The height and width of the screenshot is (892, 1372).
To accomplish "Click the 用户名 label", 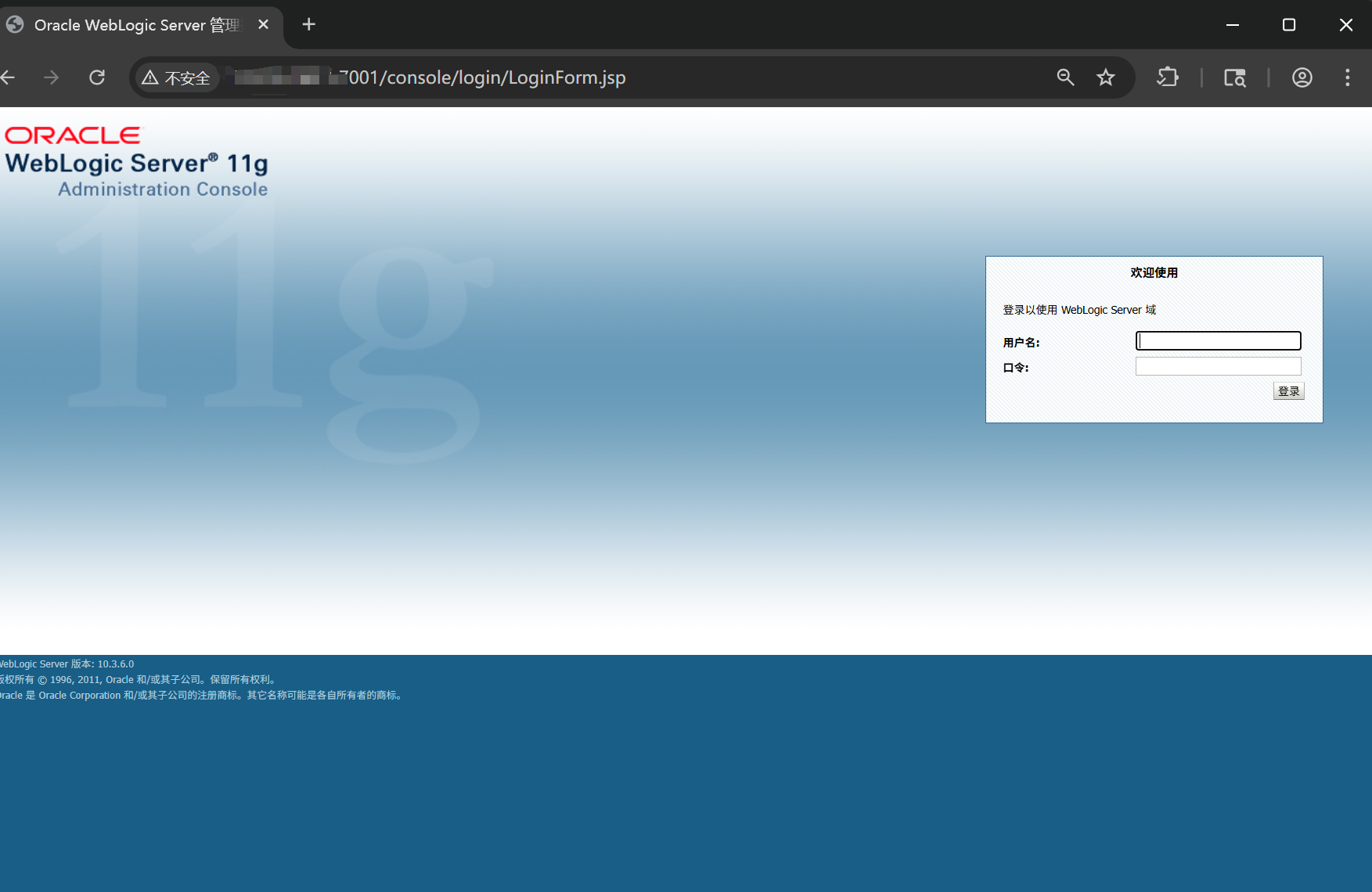I will 1021,343.
